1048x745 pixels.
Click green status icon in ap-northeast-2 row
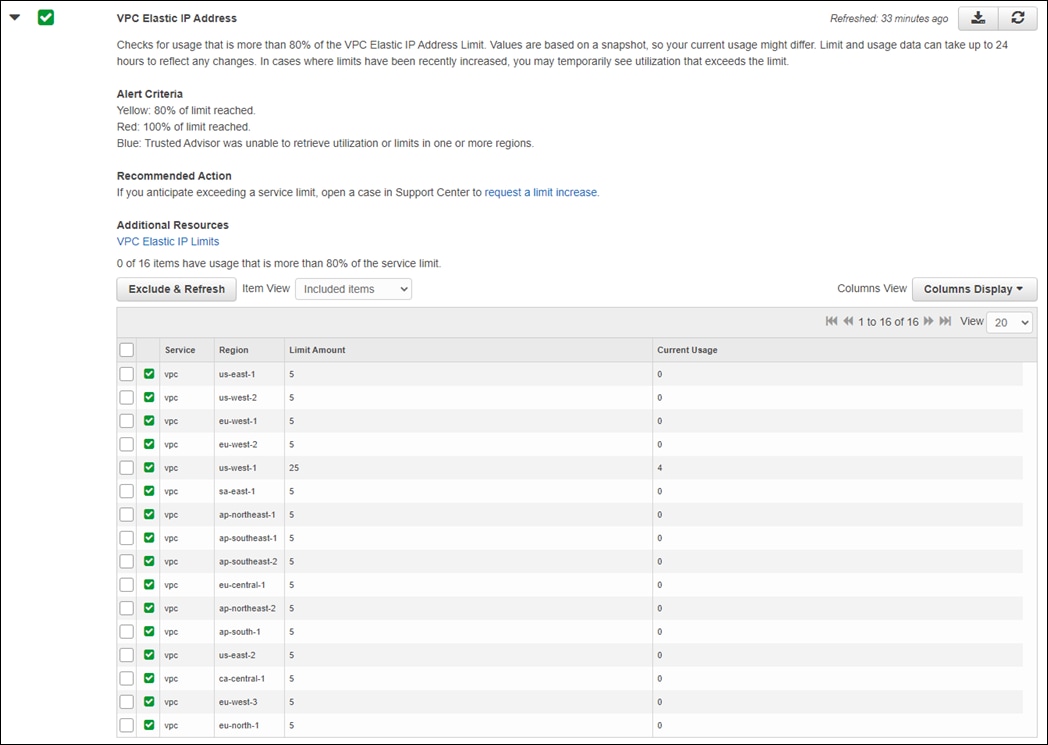click(149, 608)
